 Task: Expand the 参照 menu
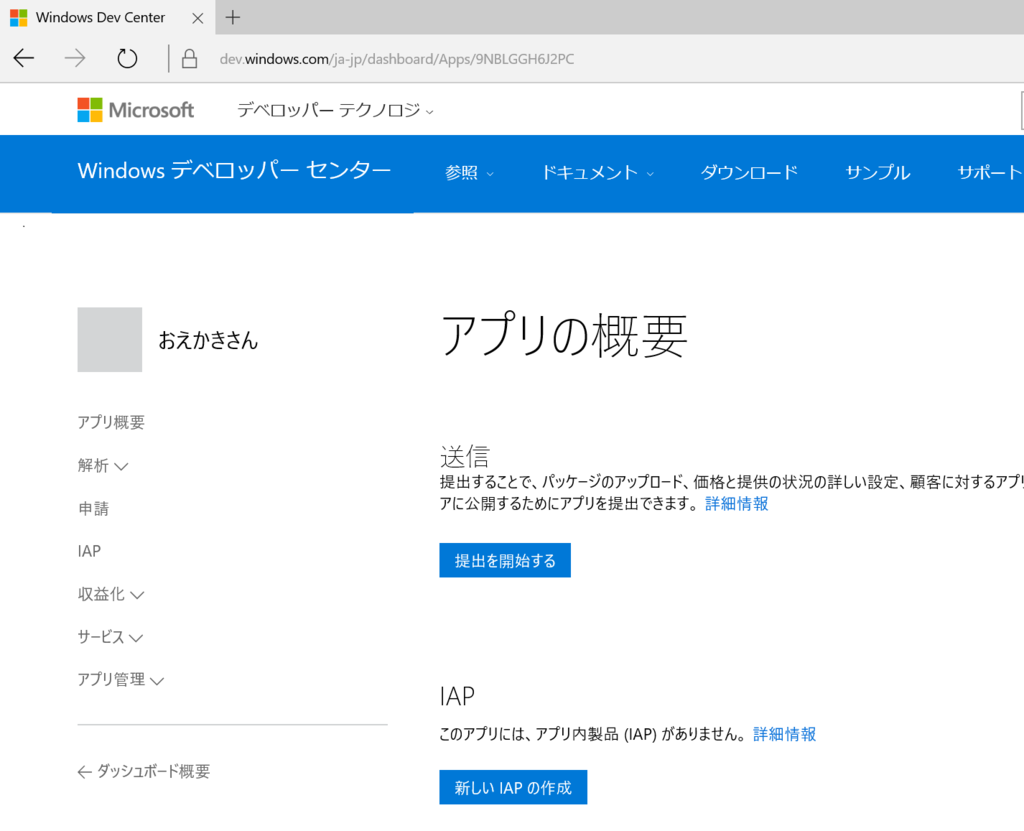(470, 172)
